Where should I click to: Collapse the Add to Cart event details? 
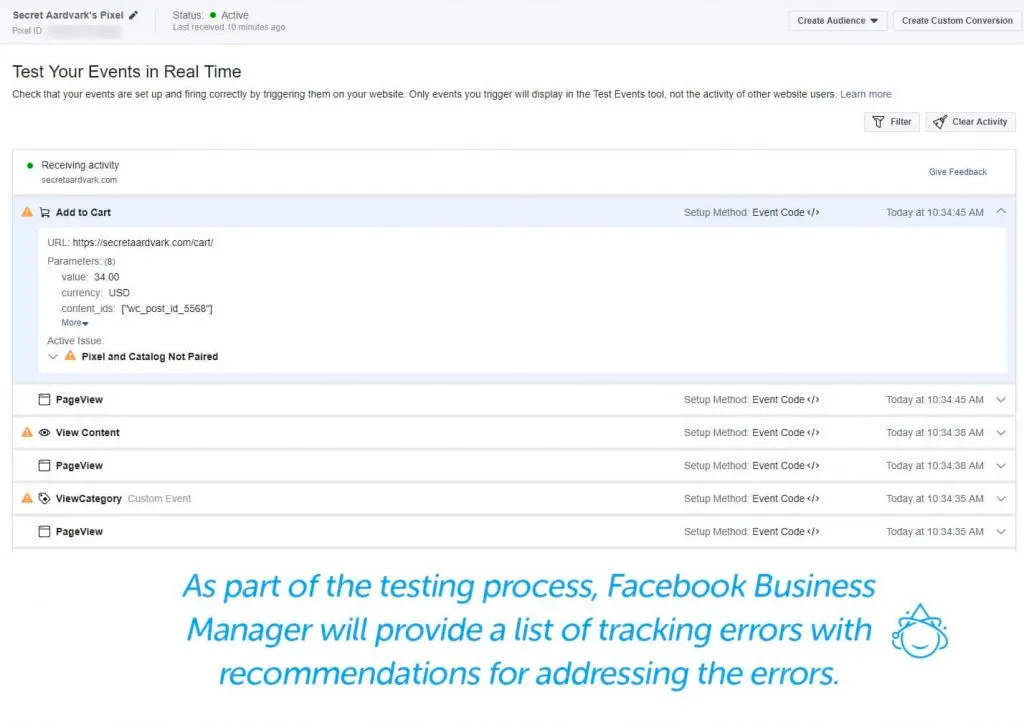click(1001, 211)
